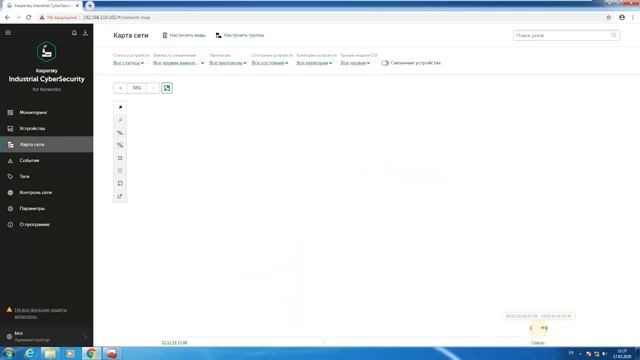Image resolution: width=640 pixels, height=360 pixels.
Task: Click the user avatar icon
Action: [x=9, y=337]
